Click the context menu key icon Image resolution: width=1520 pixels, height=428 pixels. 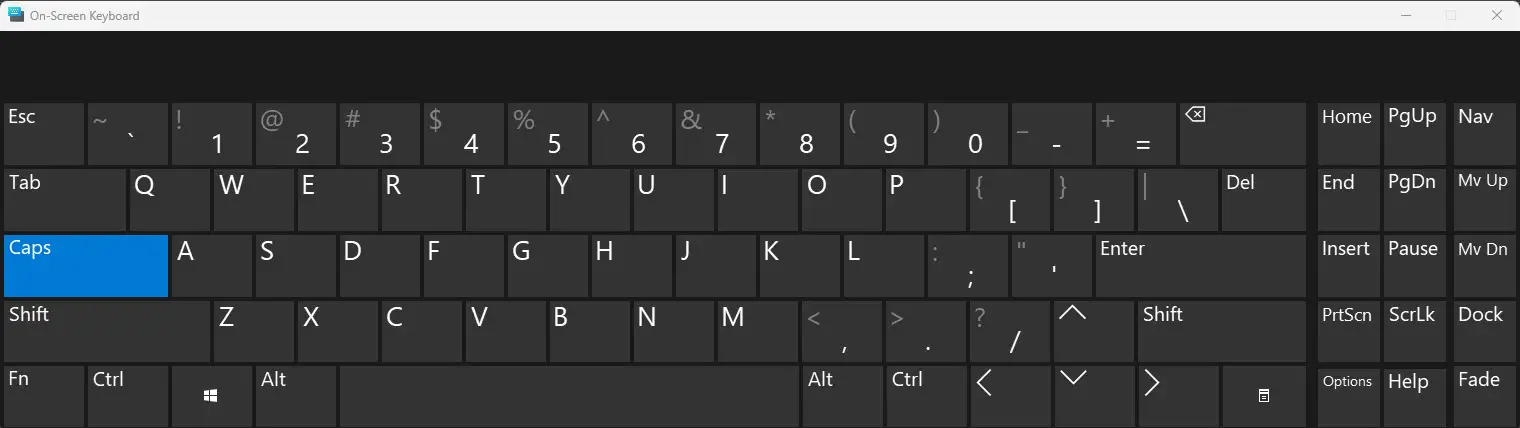click(1264, 396)
